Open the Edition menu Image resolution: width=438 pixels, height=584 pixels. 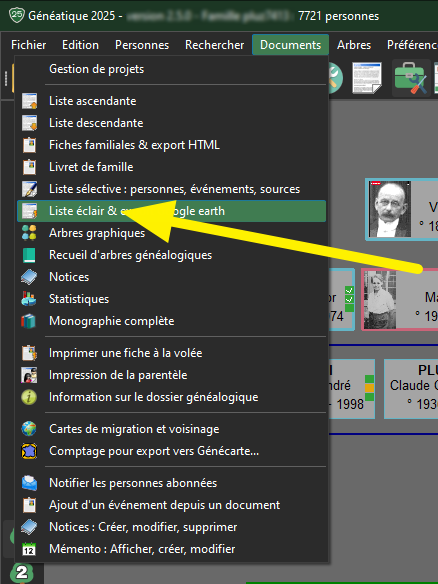[x=80, y=45]
